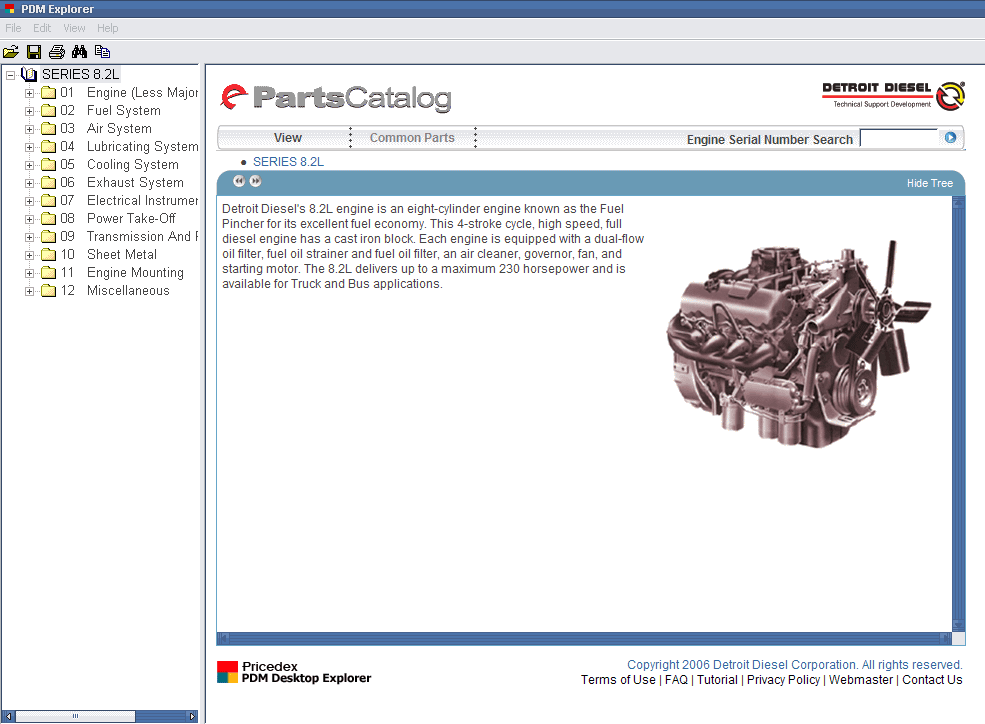Click the content pane vertical scrollbar
985x724 pixels.
click(959, 414)
